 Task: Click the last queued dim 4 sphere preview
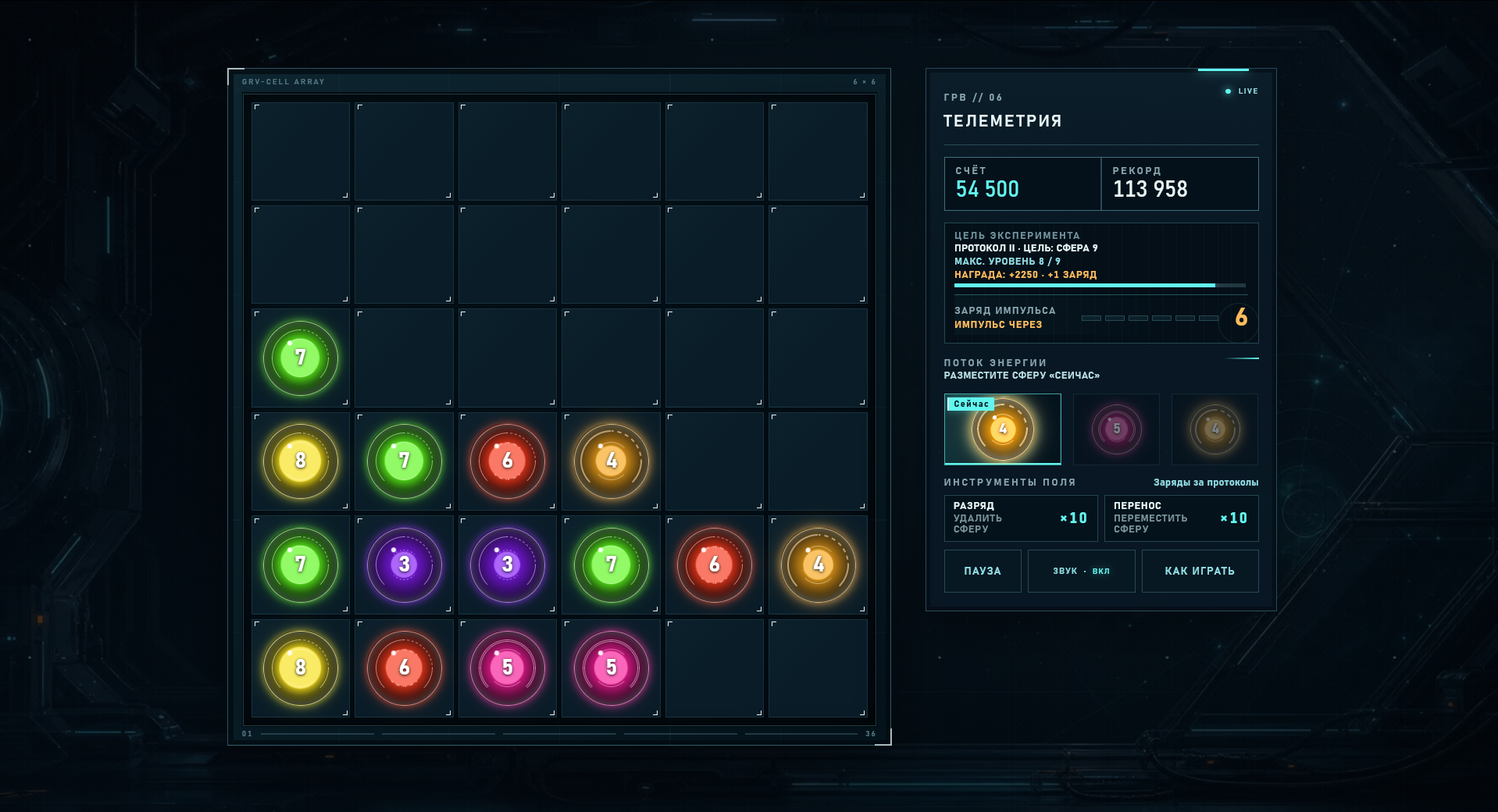click(x=1214, y=429)
